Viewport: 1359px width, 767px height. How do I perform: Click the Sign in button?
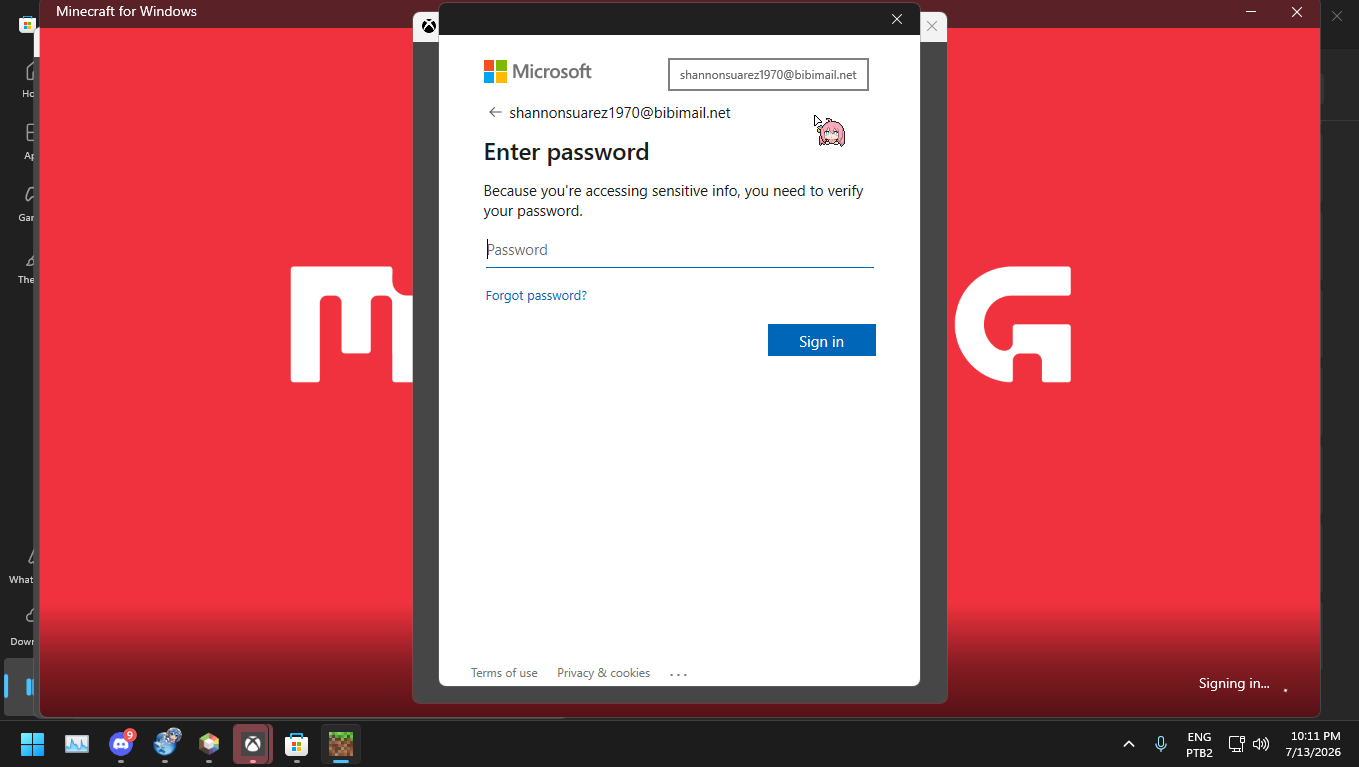(822, 340)
